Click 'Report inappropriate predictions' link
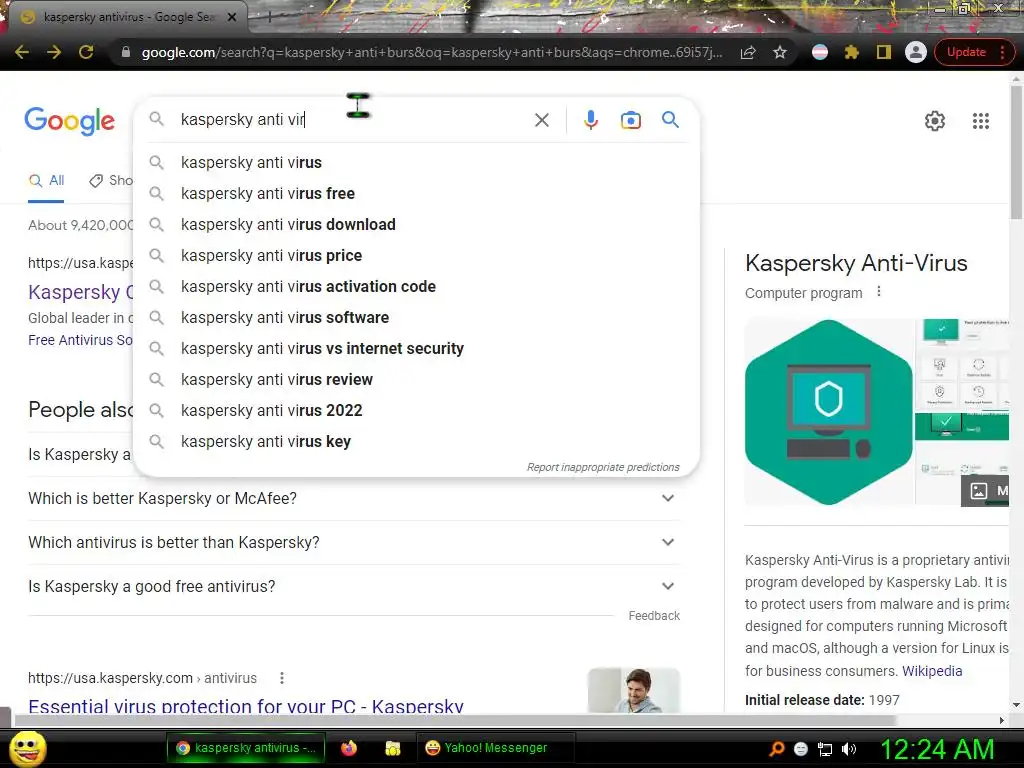Image resolution: width=1024 pixels, height=768 pixels. (603, 467)
